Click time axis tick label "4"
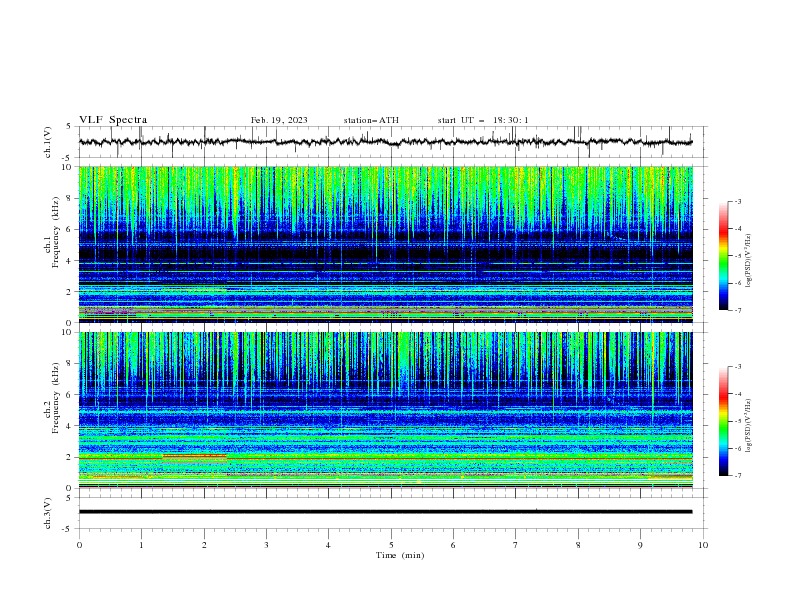 [x=328, y=545]
